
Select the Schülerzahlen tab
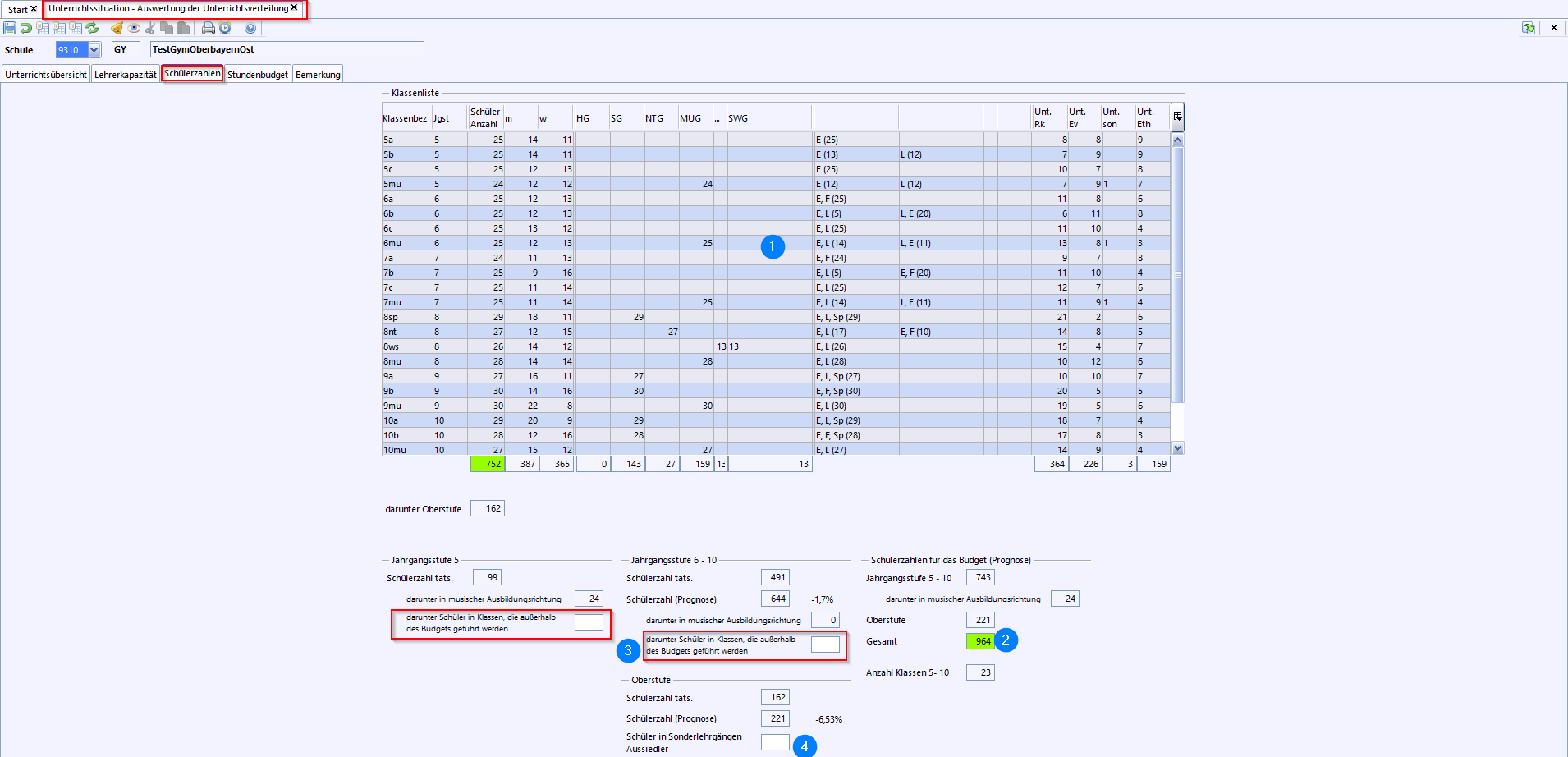coord(192,73)
